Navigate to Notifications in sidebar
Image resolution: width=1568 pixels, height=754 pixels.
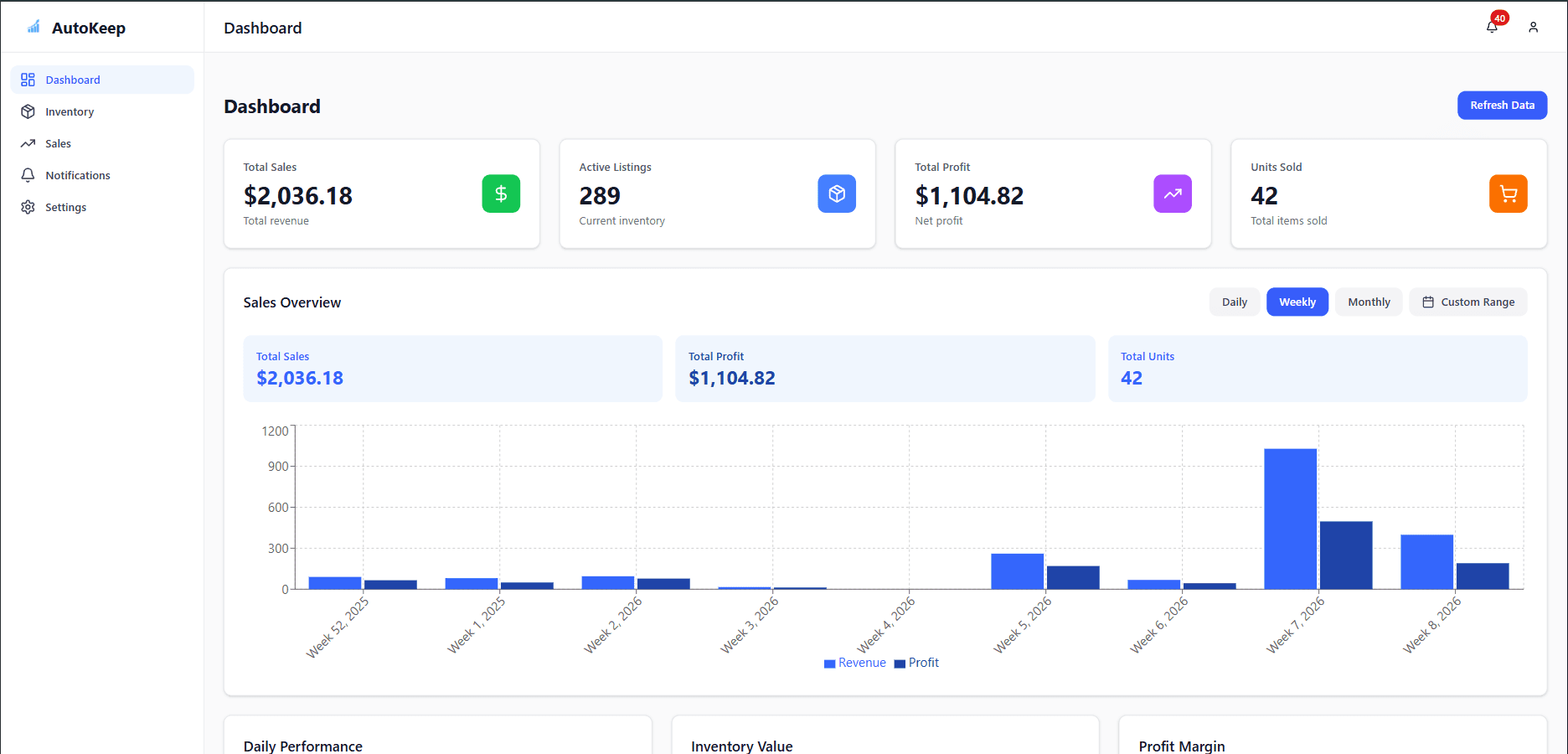click(78, 175)
